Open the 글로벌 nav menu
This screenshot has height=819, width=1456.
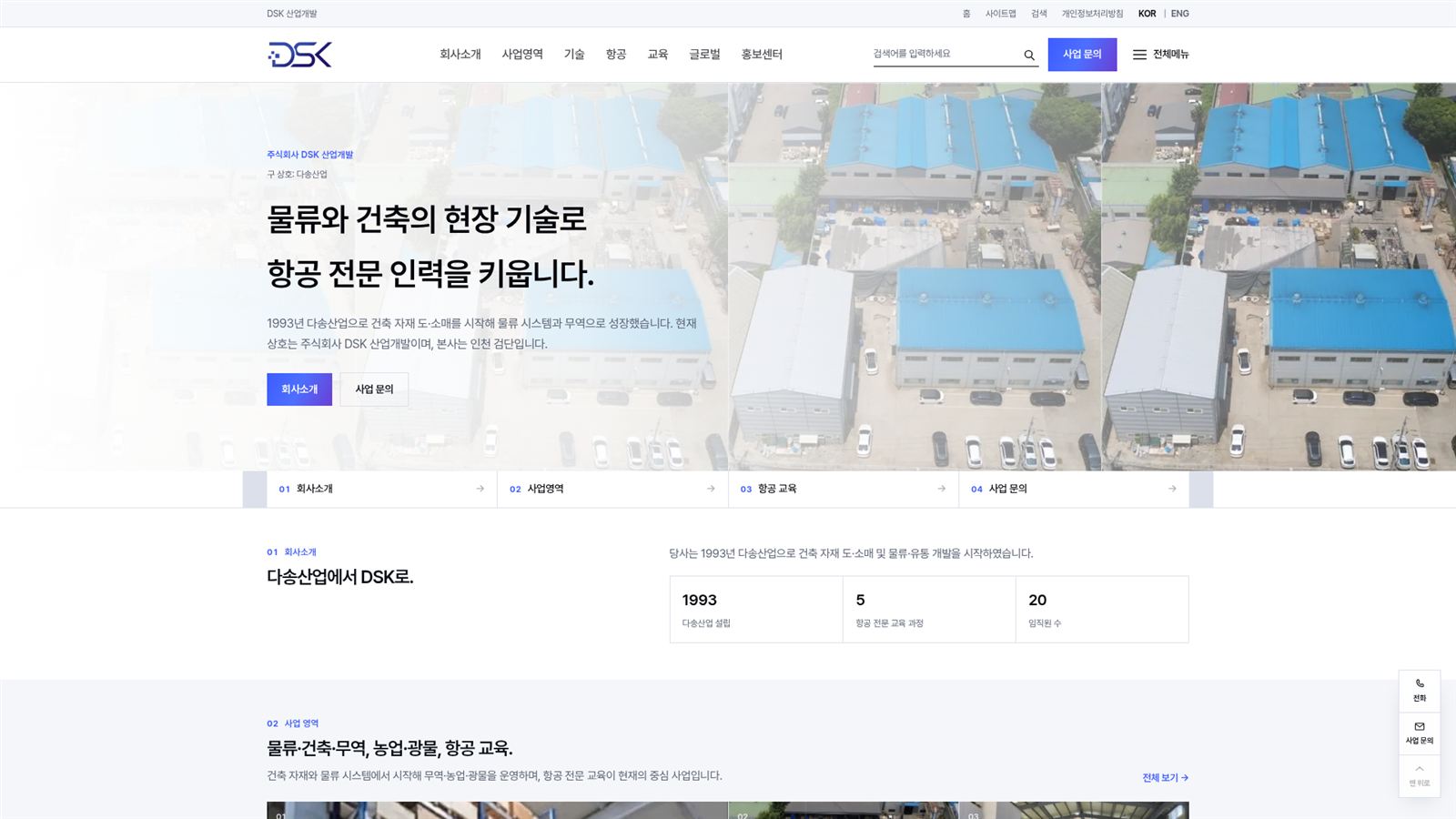[x=704, y=55]
